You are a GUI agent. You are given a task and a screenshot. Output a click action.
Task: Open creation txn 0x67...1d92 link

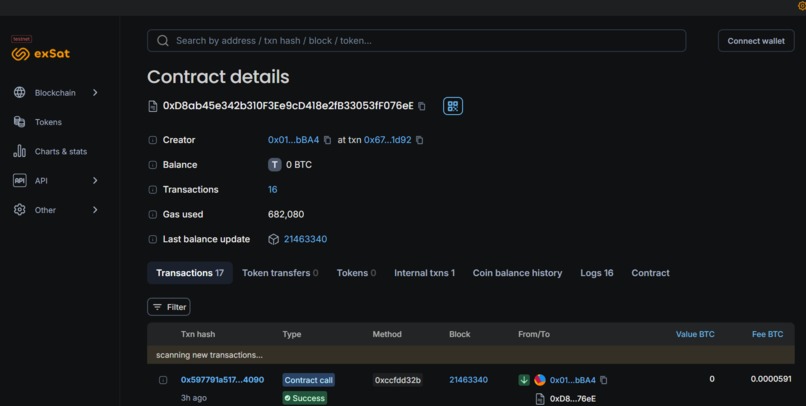(x=388, y=140)
